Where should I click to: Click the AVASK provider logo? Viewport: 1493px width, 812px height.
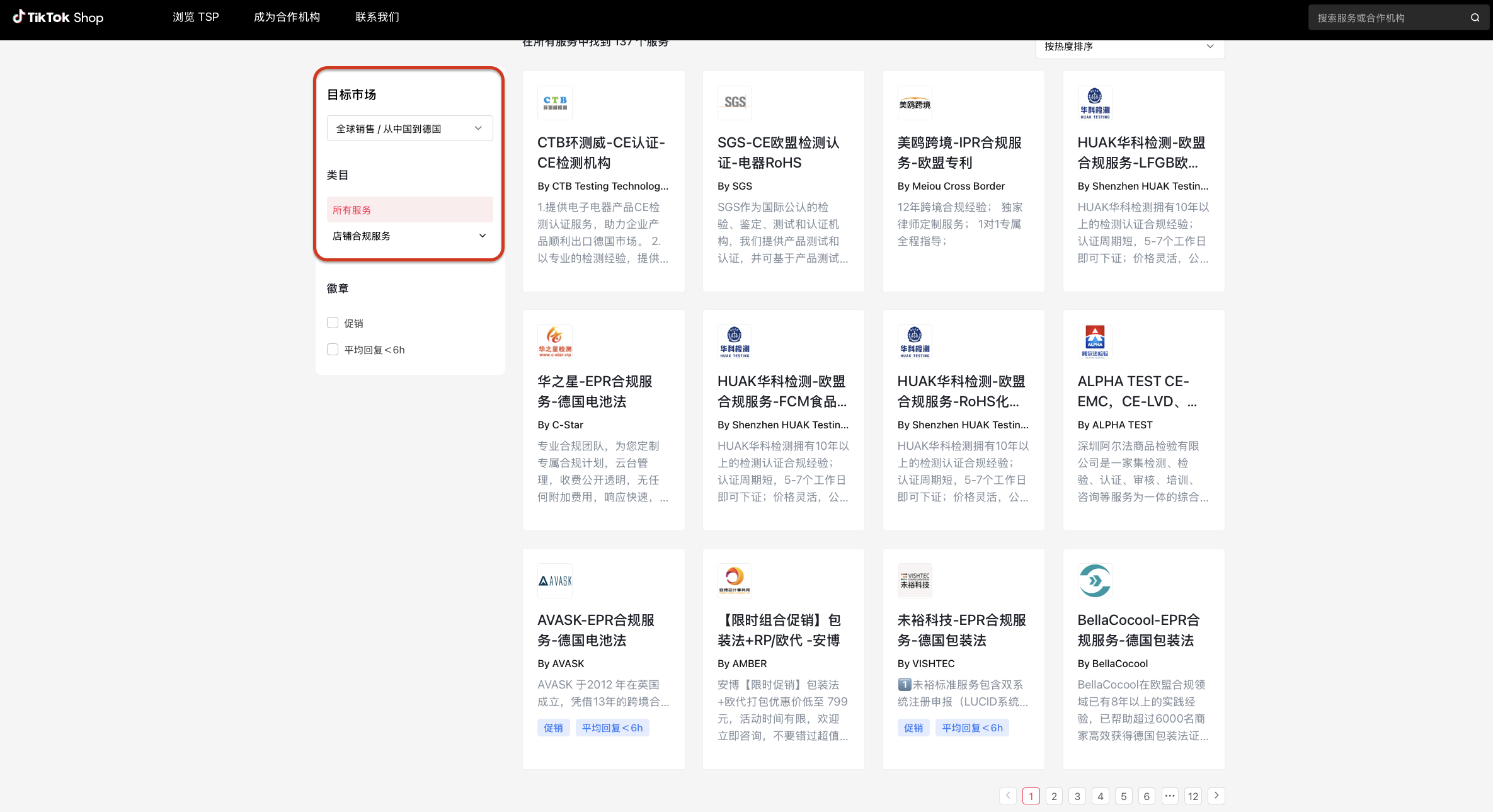[554, 580]
